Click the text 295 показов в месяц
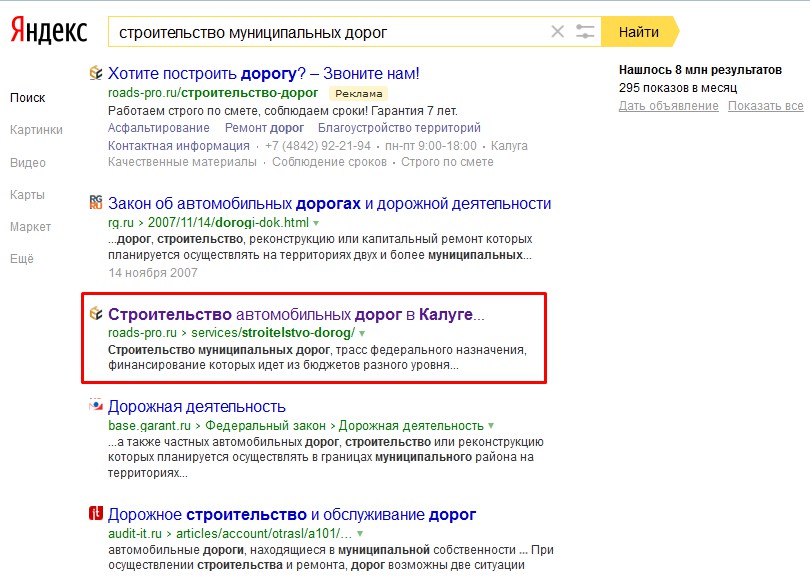The width and height of the screenshot is (810, 579). coord(678,88)
